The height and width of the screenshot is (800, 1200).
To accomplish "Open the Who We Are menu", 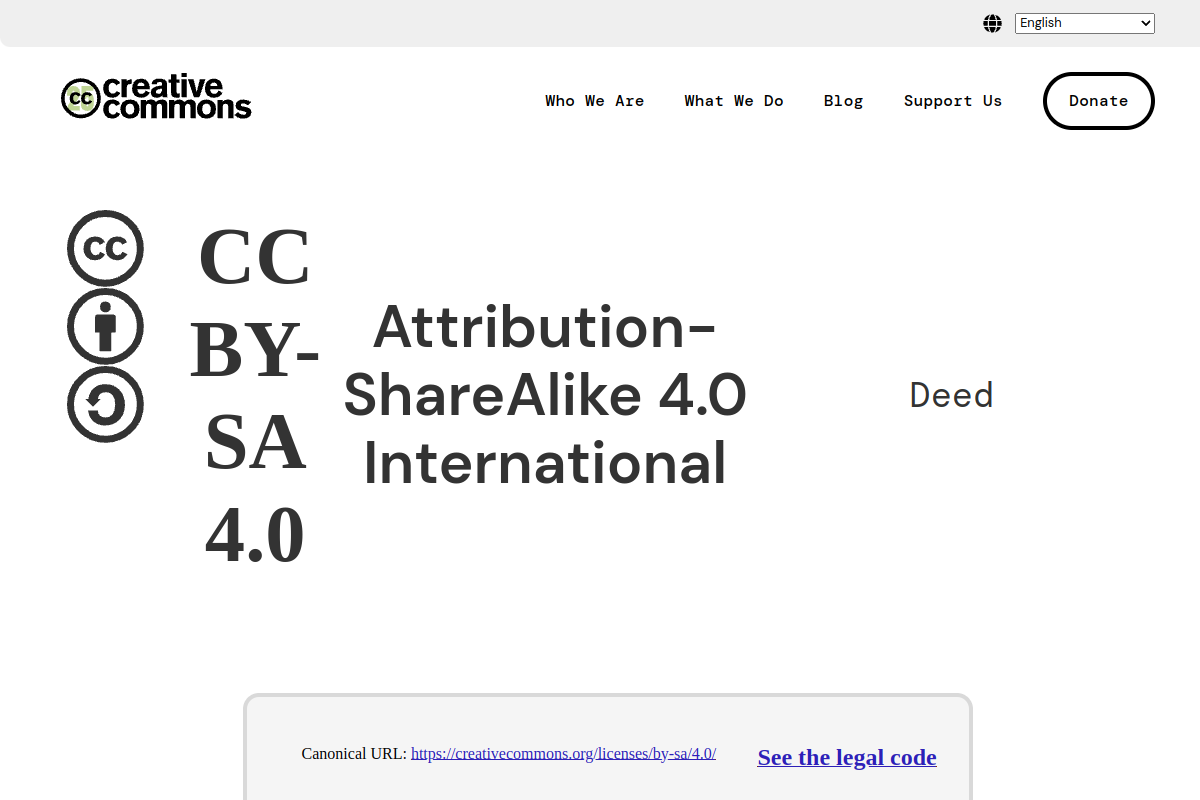I will coord(595,101).
